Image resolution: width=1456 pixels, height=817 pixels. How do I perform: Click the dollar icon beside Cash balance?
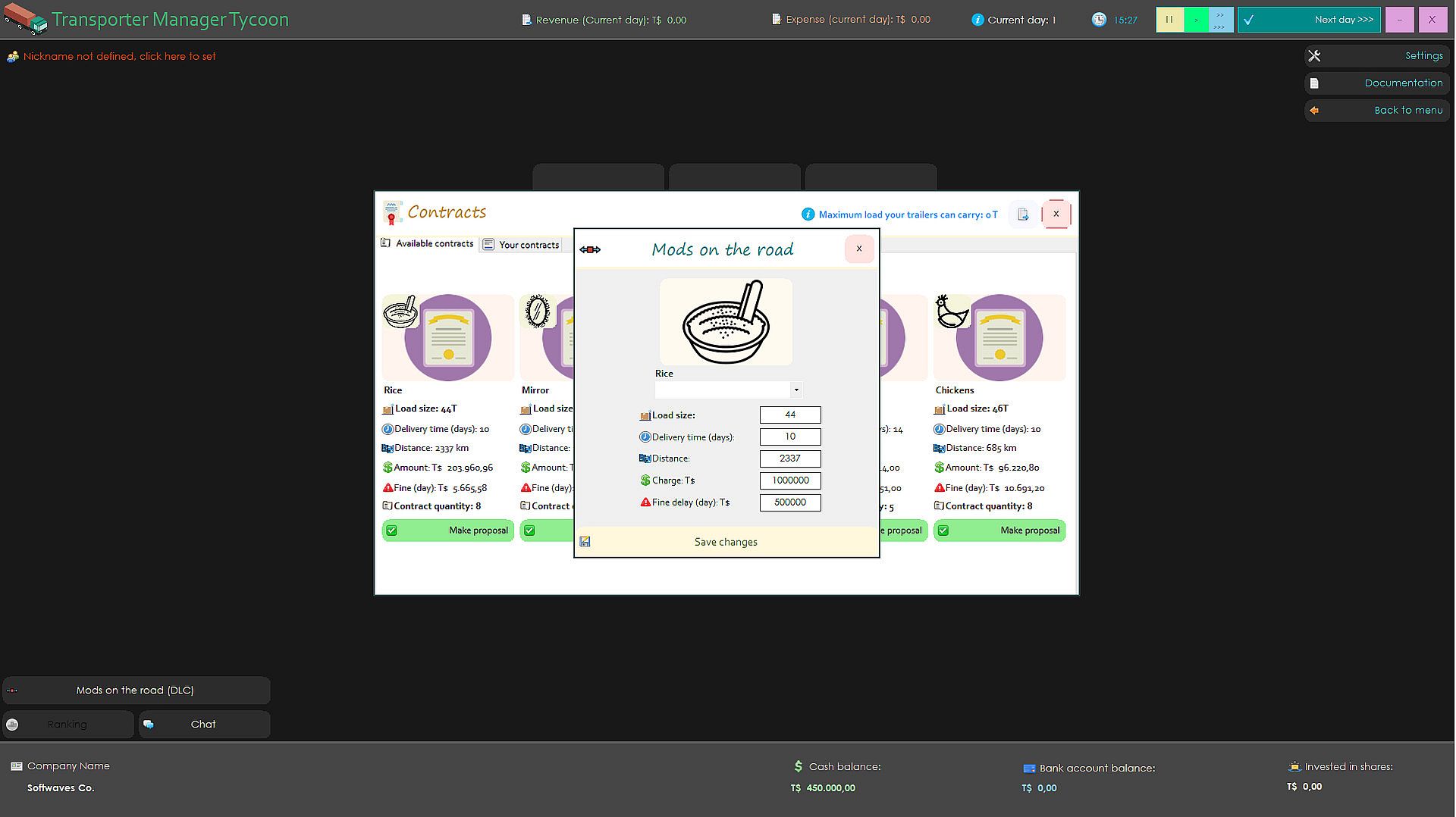[x=798, y=767]
